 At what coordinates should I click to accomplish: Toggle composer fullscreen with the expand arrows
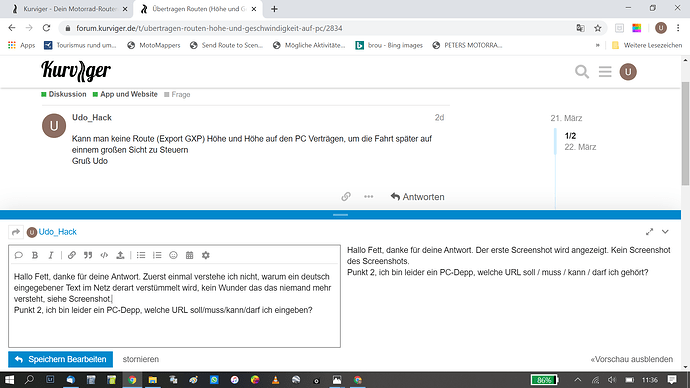(x=650, y=232)
